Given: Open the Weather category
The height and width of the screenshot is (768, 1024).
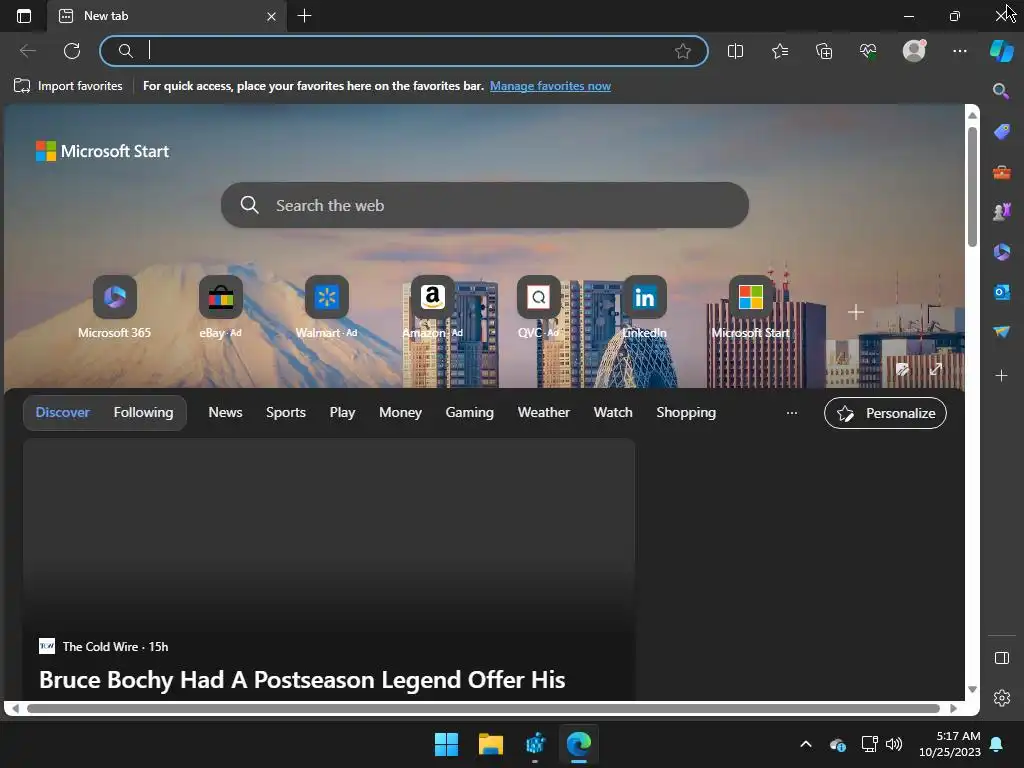Looking at the screenshot, I should click(x=543, y=412).
